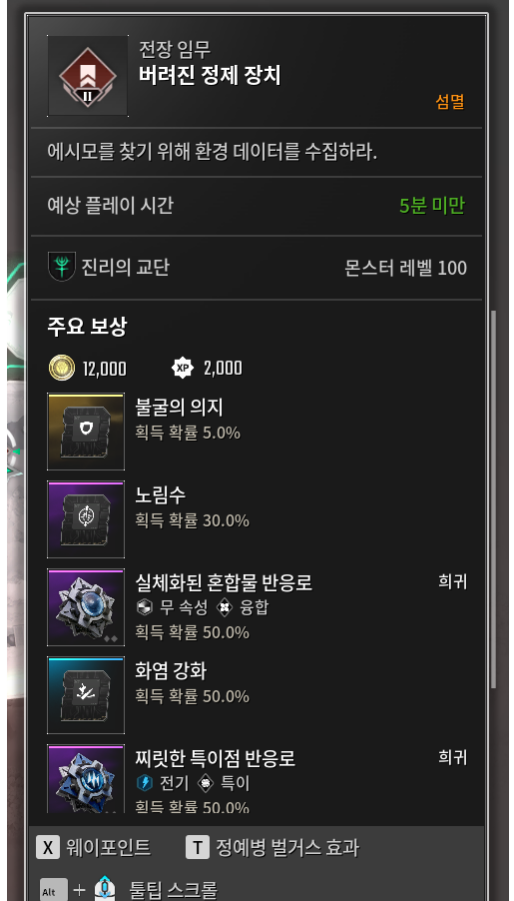
Task: Click the 화염 강화 module icon
Action: pos(86,695)
